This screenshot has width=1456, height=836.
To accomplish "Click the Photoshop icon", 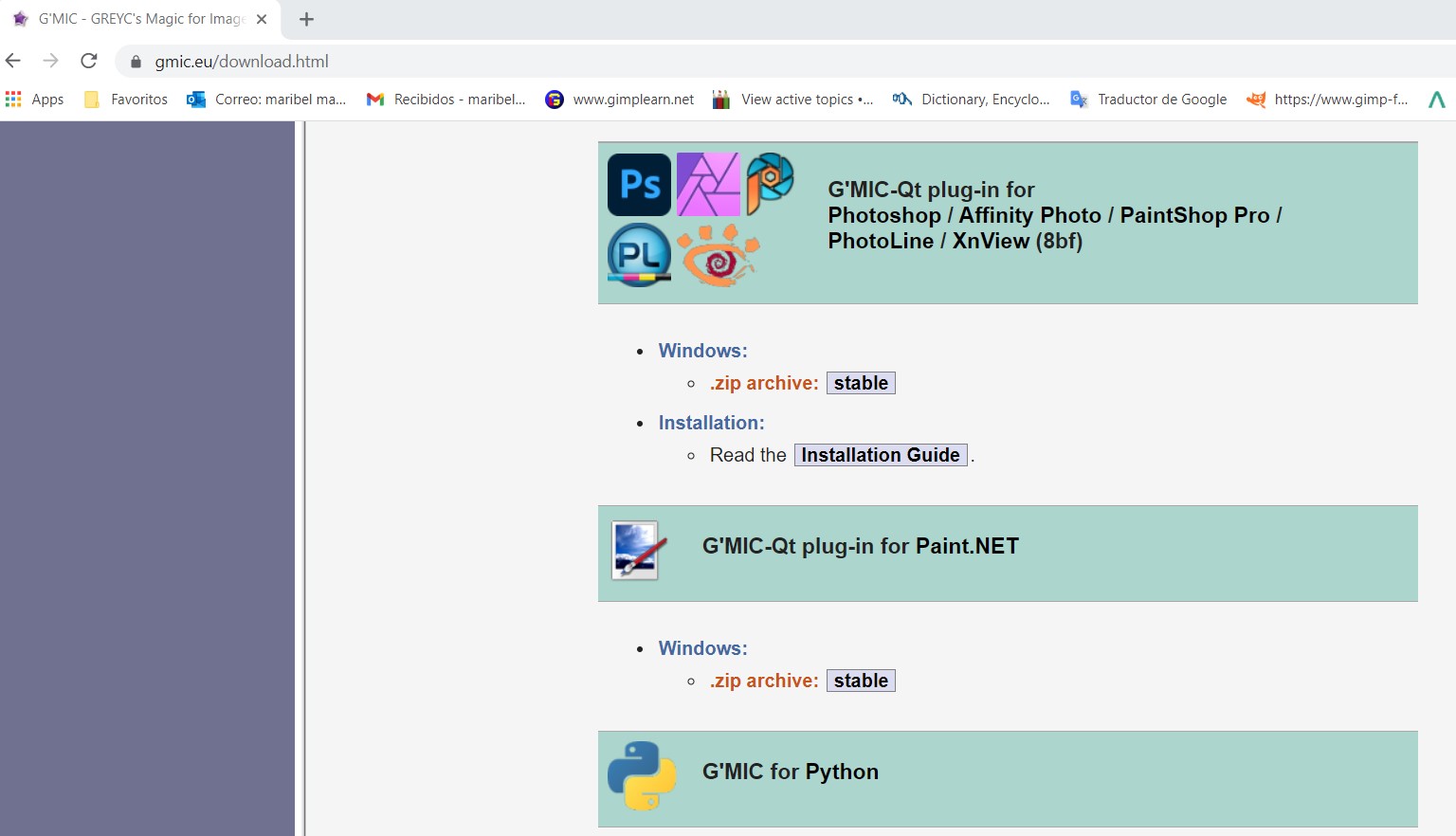I will click(x=639, y=185).
